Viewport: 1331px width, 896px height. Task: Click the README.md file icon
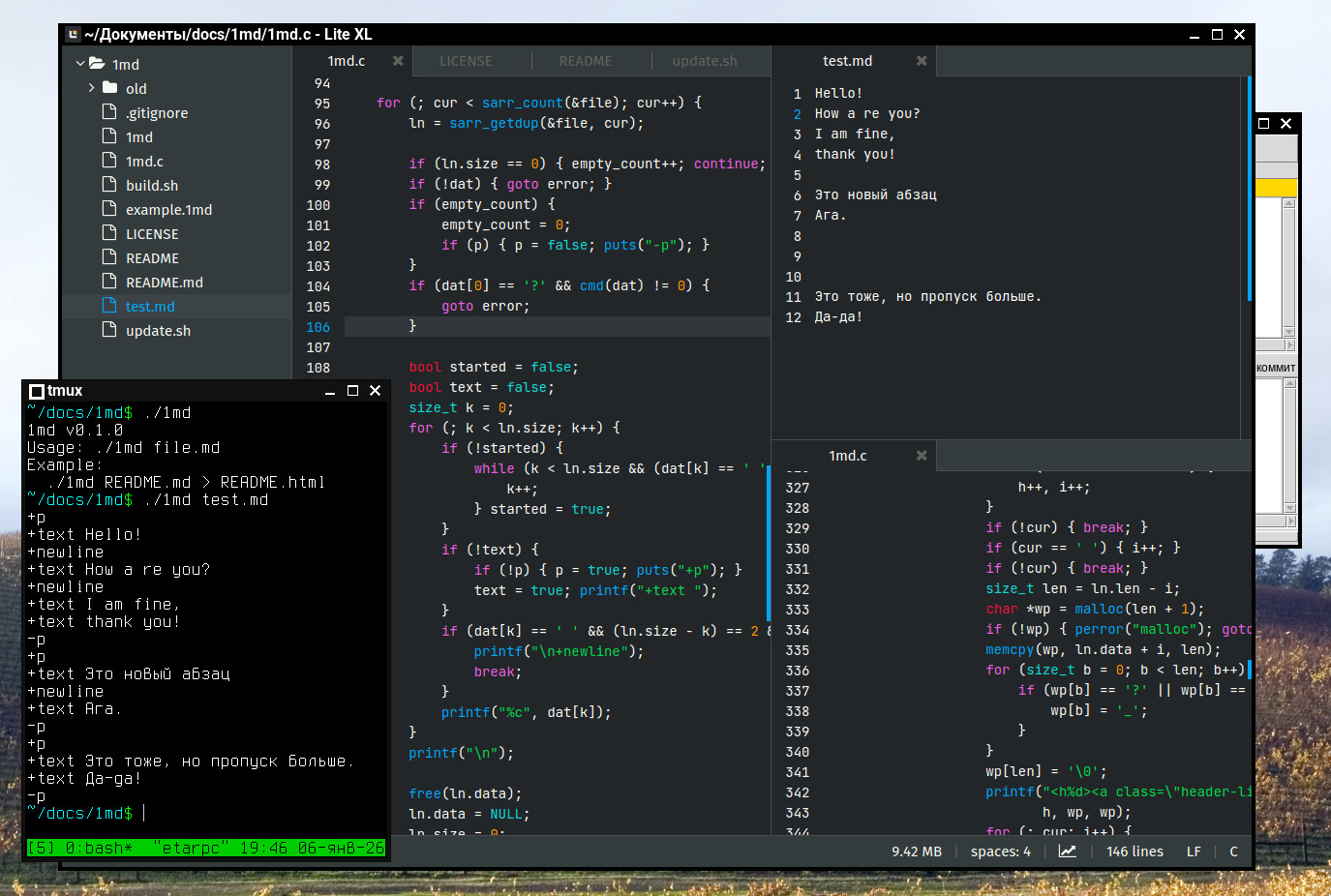point(109,282)
